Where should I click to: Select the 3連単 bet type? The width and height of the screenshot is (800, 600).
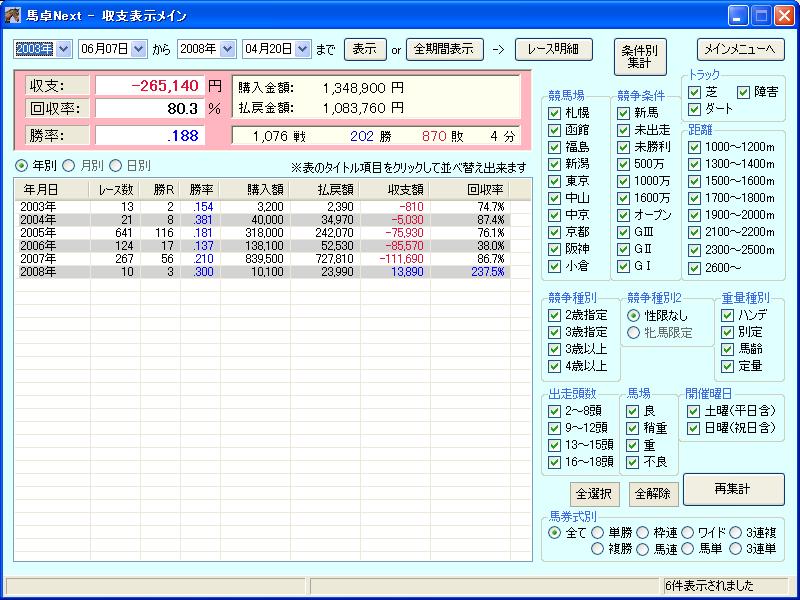tap(737, 548)
